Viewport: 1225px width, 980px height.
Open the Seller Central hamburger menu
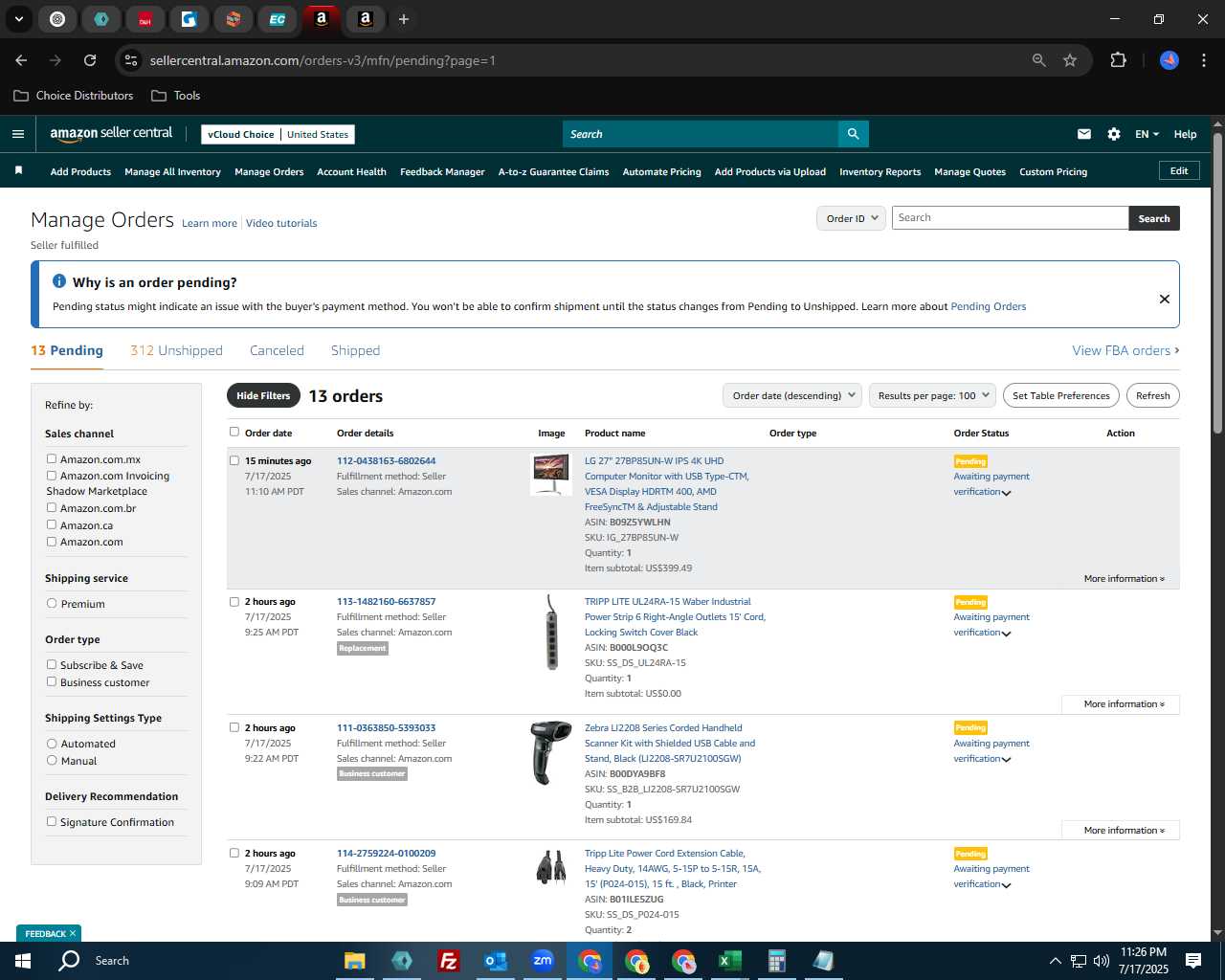point(18,134)
